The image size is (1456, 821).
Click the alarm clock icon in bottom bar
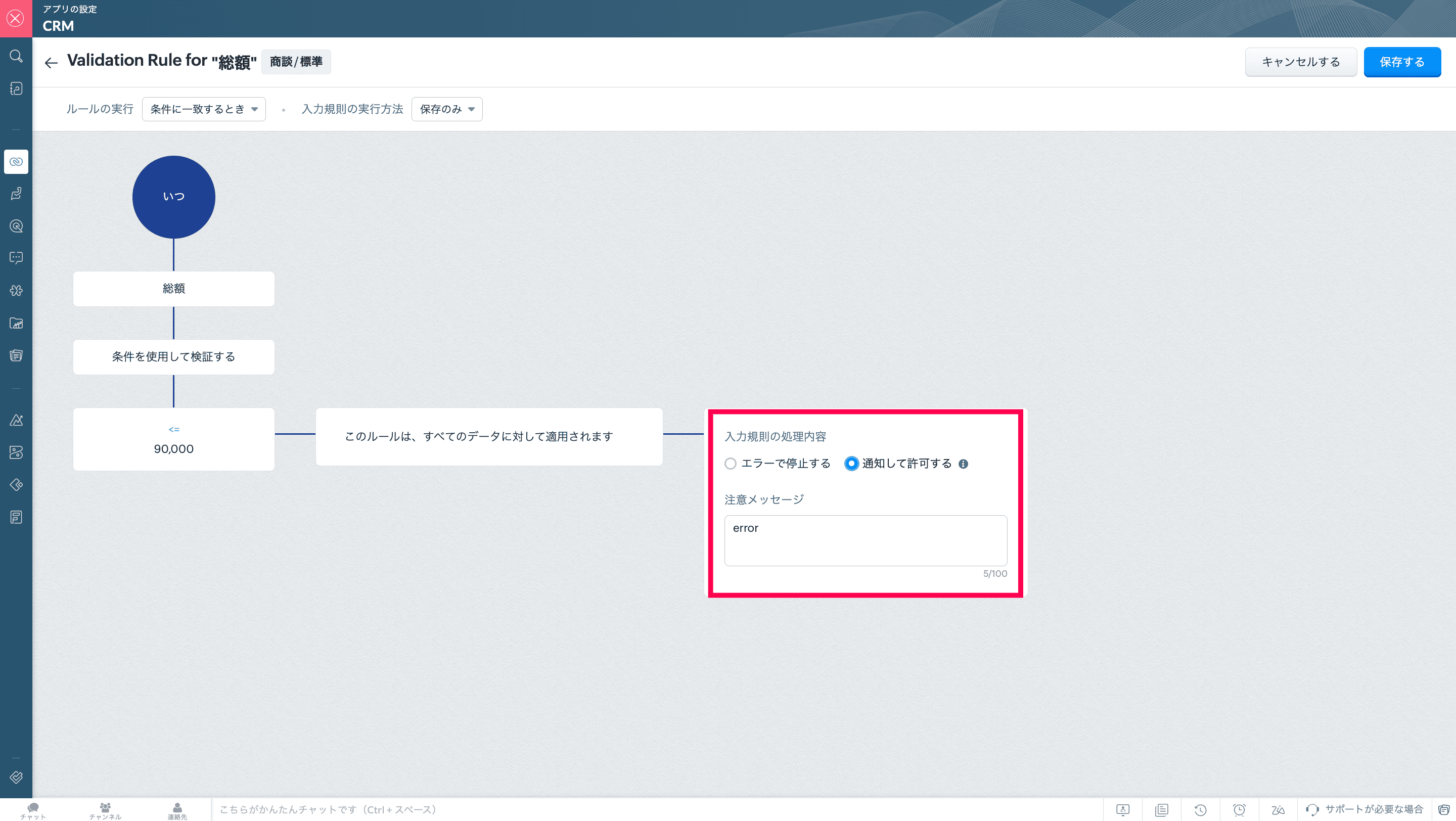click(1239, 810)
